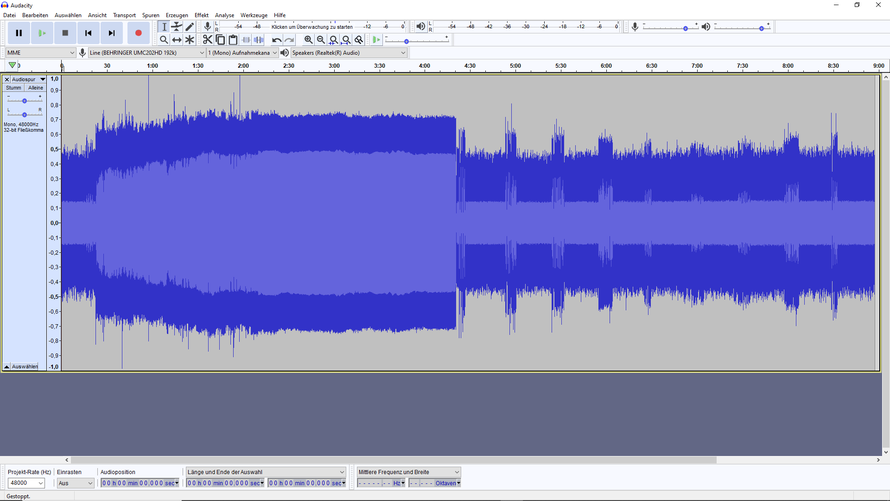Skip to the start of the track
Viewport: 890px width, 501px height.
89,33
